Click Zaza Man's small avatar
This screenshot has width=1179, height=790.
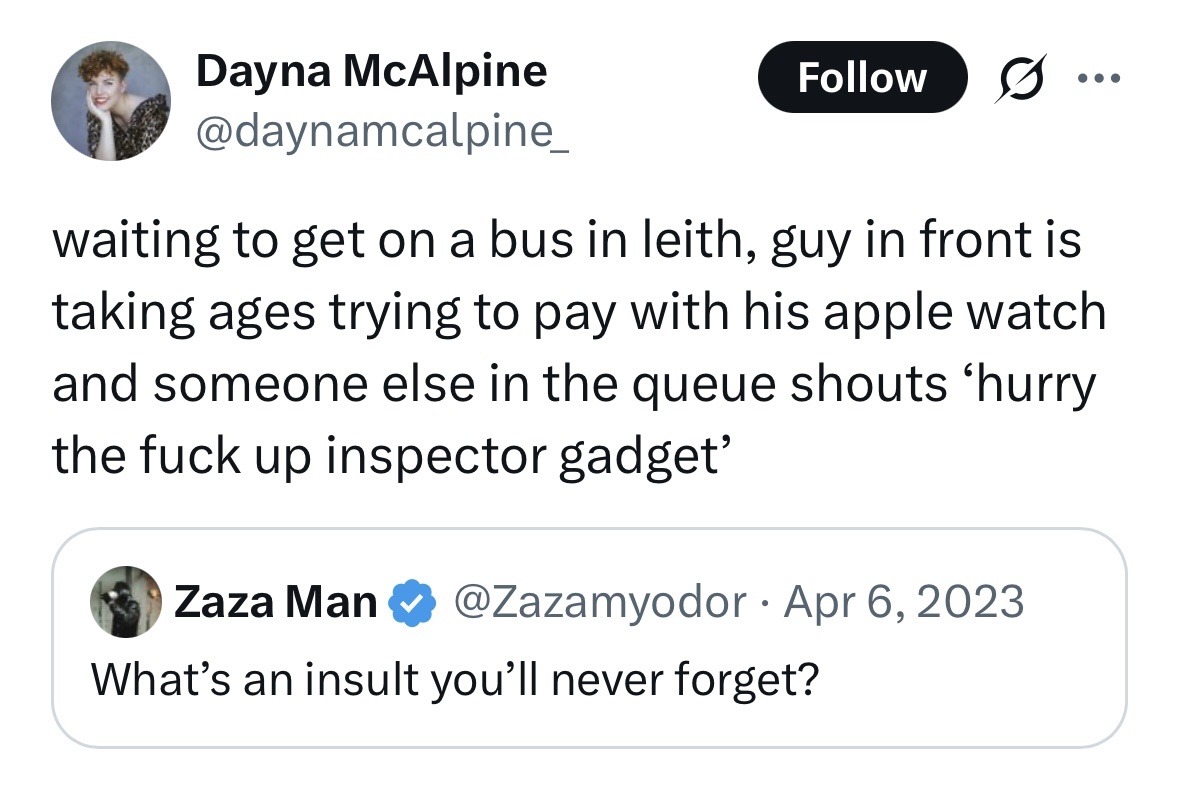[x=126, y=601]
